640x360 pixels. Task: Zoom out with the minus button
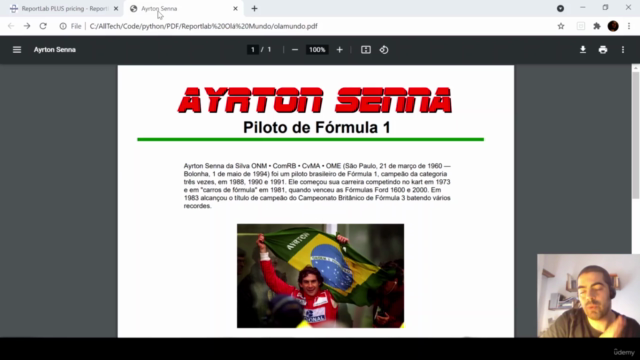295,50
